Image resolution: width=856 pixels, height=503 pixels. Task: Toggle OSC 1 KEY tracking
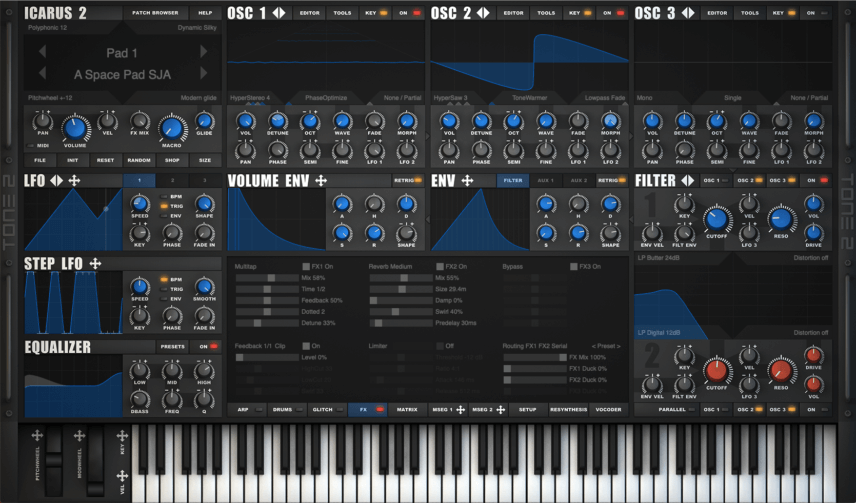(378, 13)
